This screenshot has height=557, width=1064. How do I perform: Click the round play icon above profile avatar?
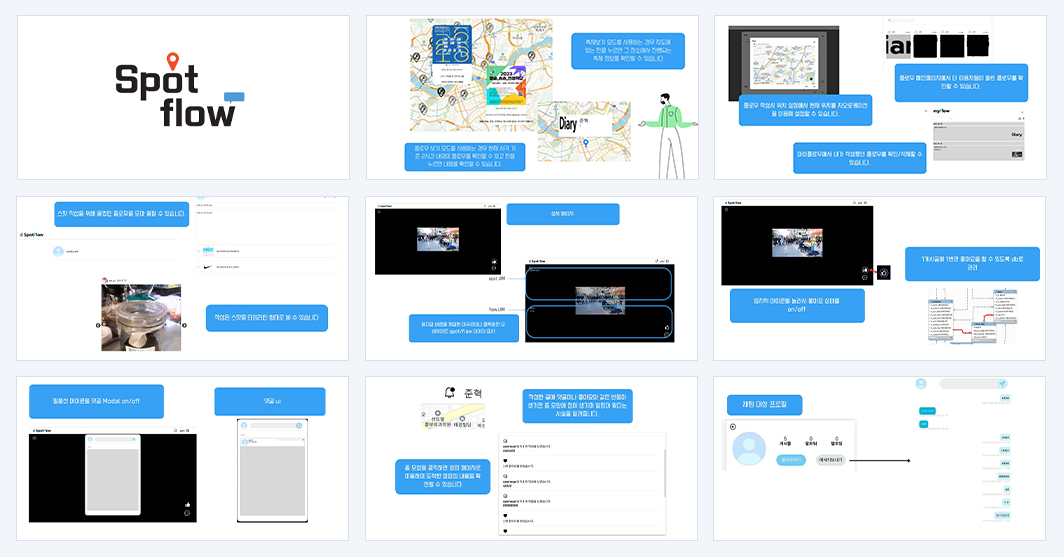coord(733,427)
